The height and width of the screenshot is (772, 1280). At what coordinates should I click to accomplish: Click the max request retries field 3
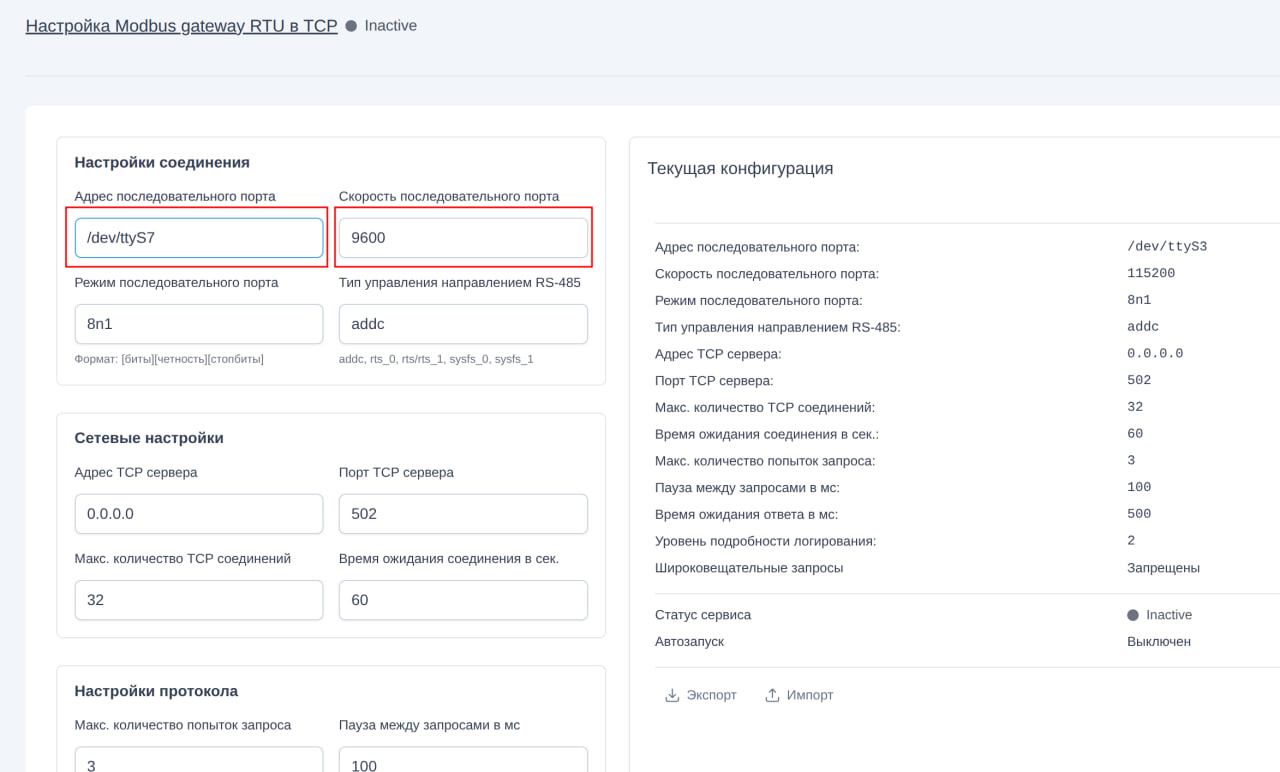(199, 759)
